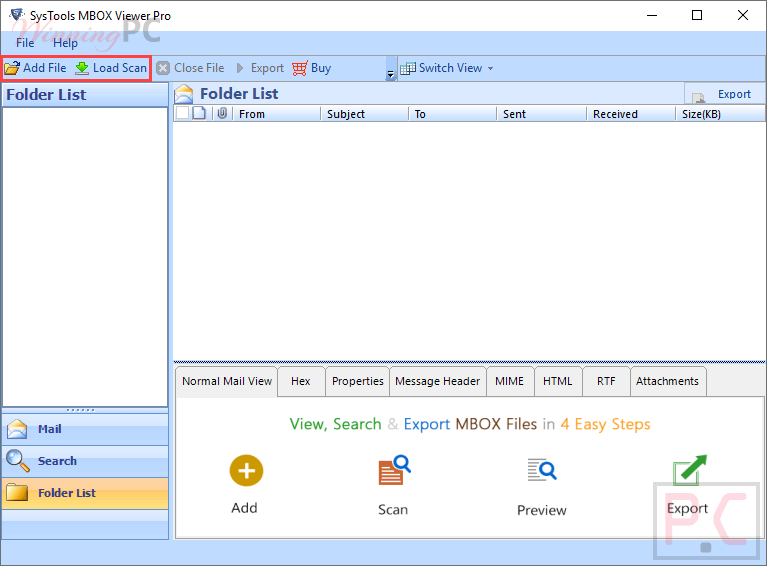The height and width of the screenshot is (566, 767).
Task: Select Mail in the navigation pane
Action: point(85,429)
